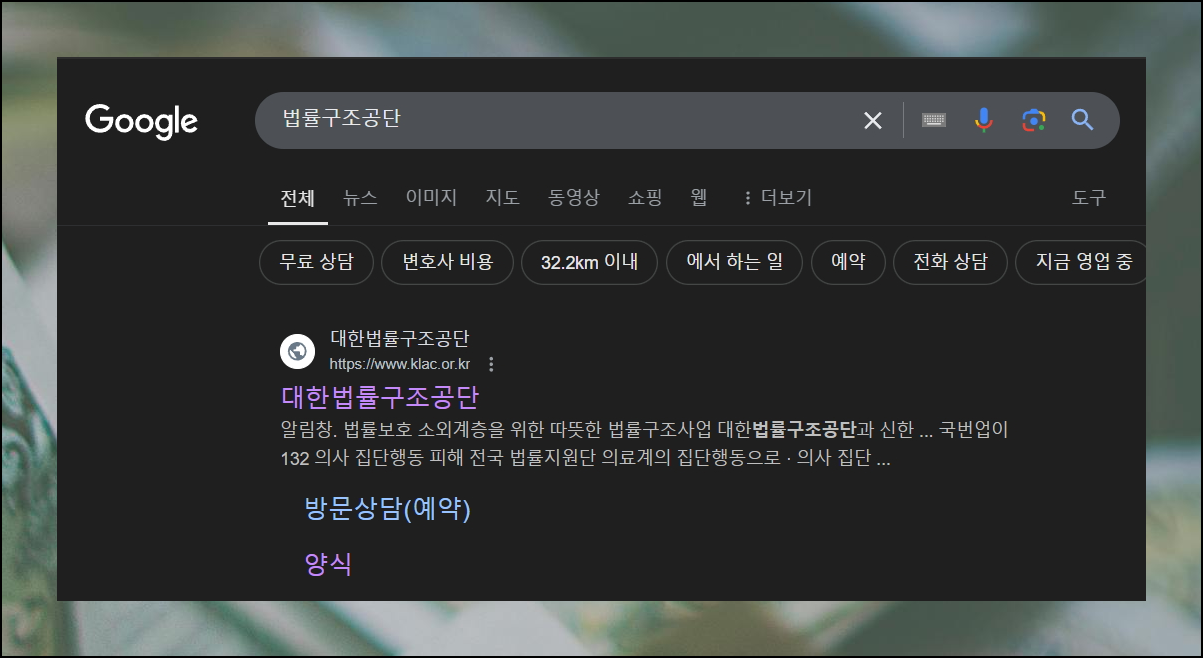Switch to the 지도 tab

pyautogui.click(x=503, y=198)
